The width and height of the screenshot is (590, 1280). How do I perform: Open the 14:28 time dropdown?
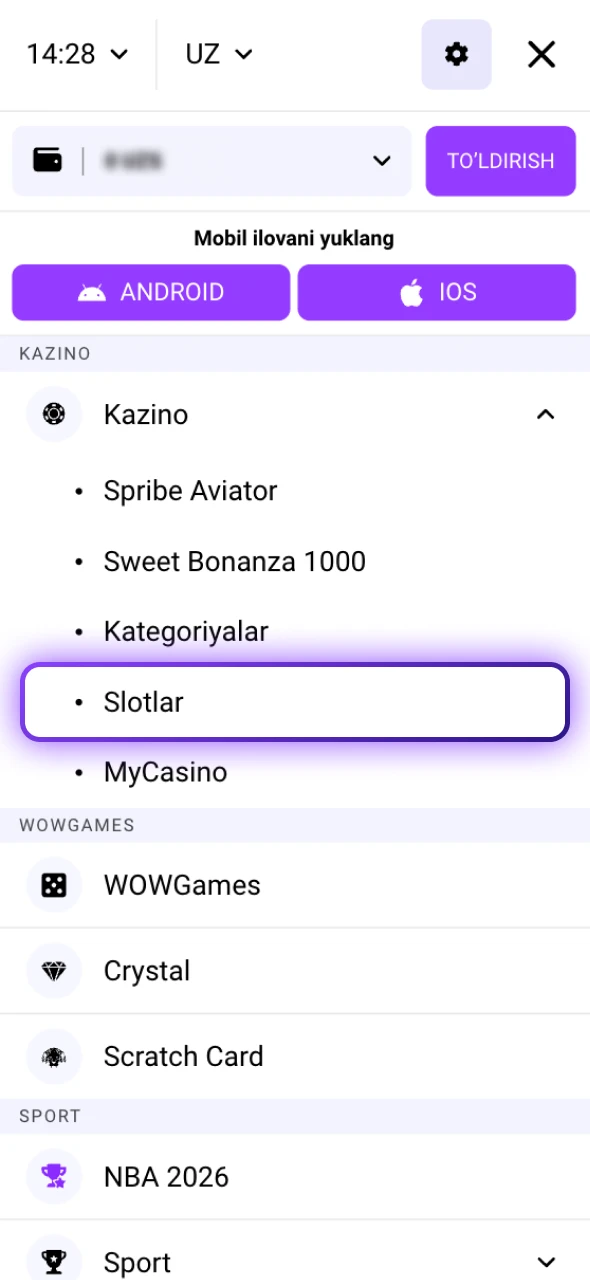78,54
